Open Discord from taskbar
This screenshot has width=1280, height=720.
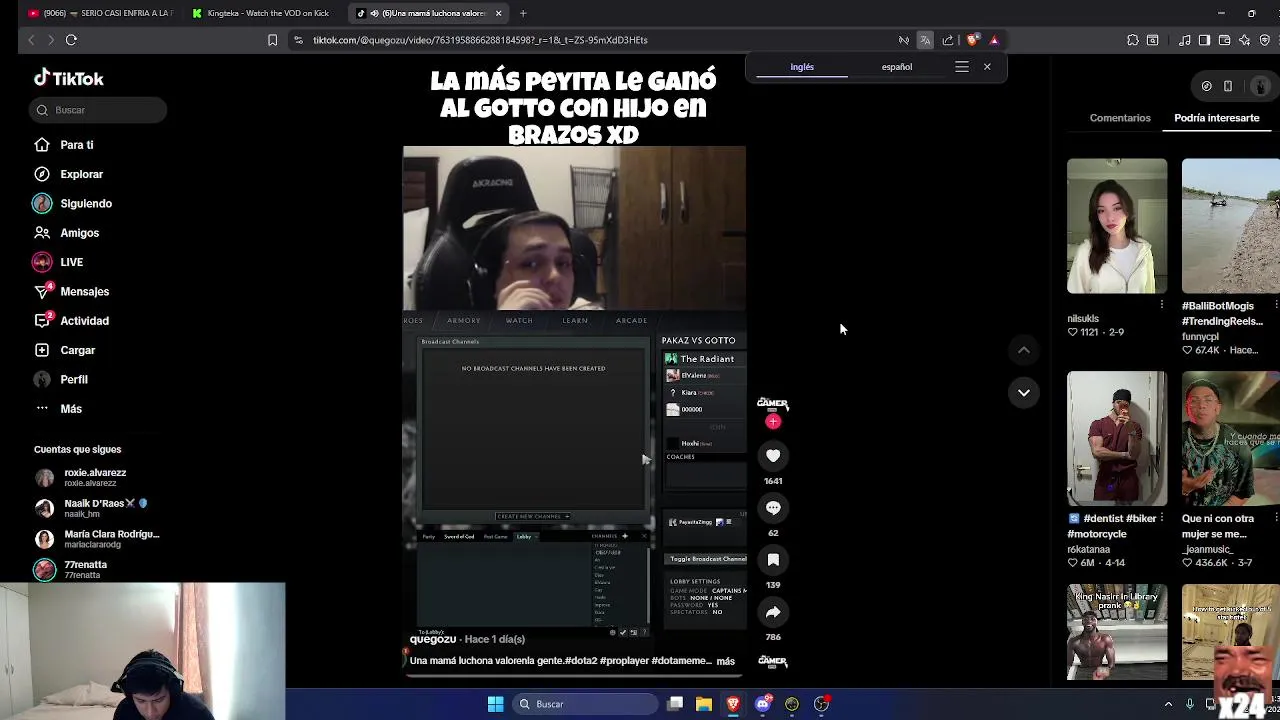point(763,704)
